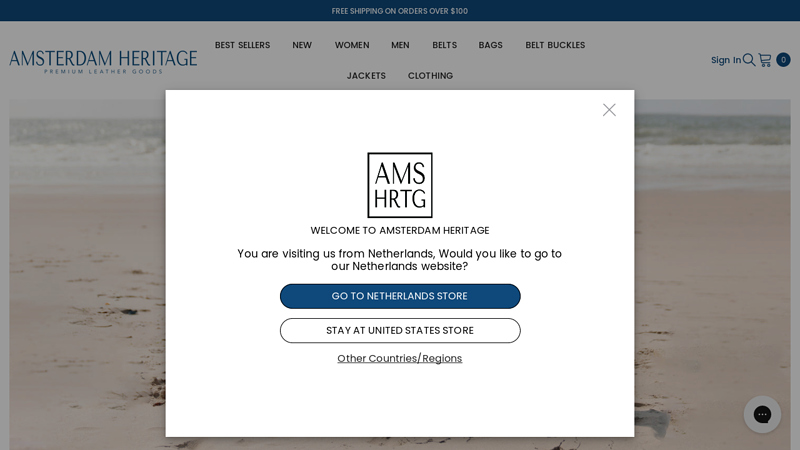Open the Best Sellers menu
The image size is (800, 450).
[242, 45]
